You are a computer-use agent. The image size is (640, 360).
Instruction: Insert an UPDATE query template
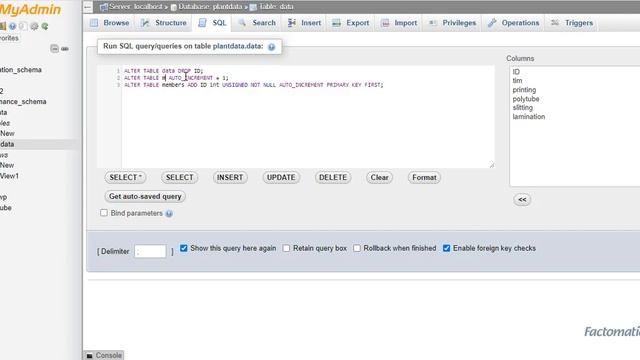coord(281,178)
